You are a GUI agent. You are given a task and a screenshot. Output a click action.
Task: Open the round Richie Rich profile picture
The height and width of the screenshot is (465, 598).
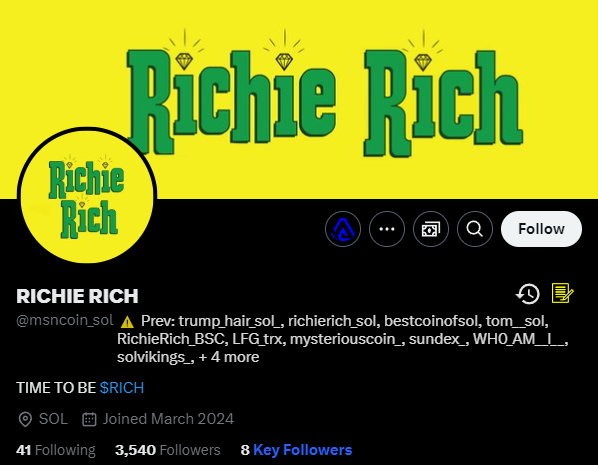87,196
